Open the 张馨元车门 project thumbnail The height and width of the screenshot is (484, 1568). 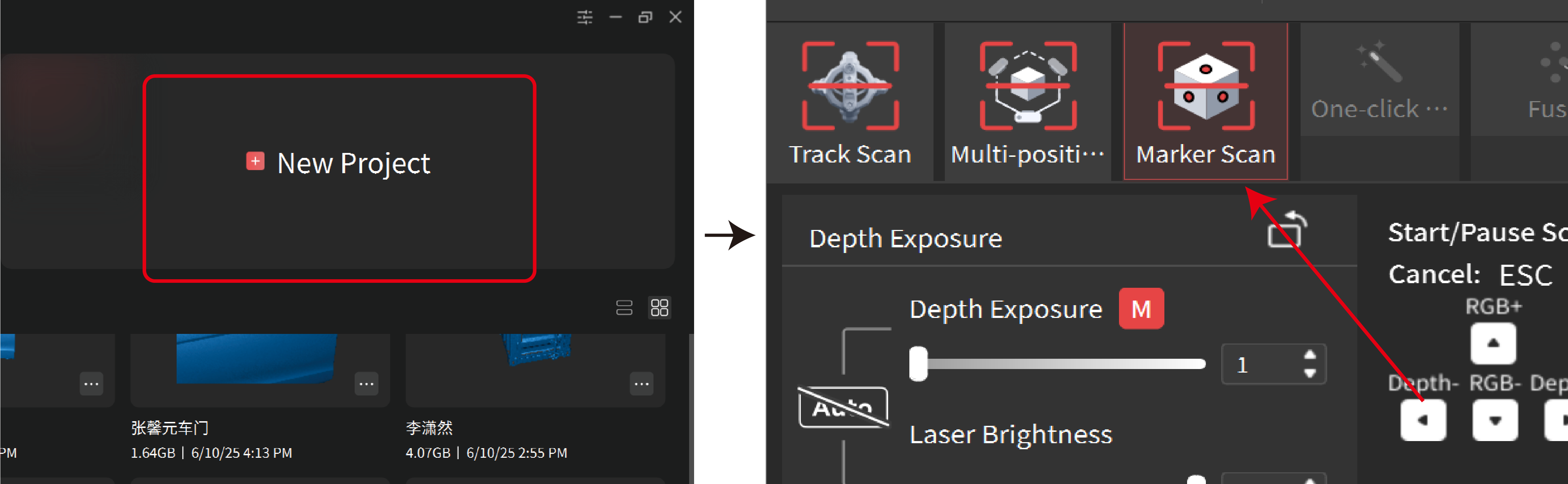(x=260, y=369)
